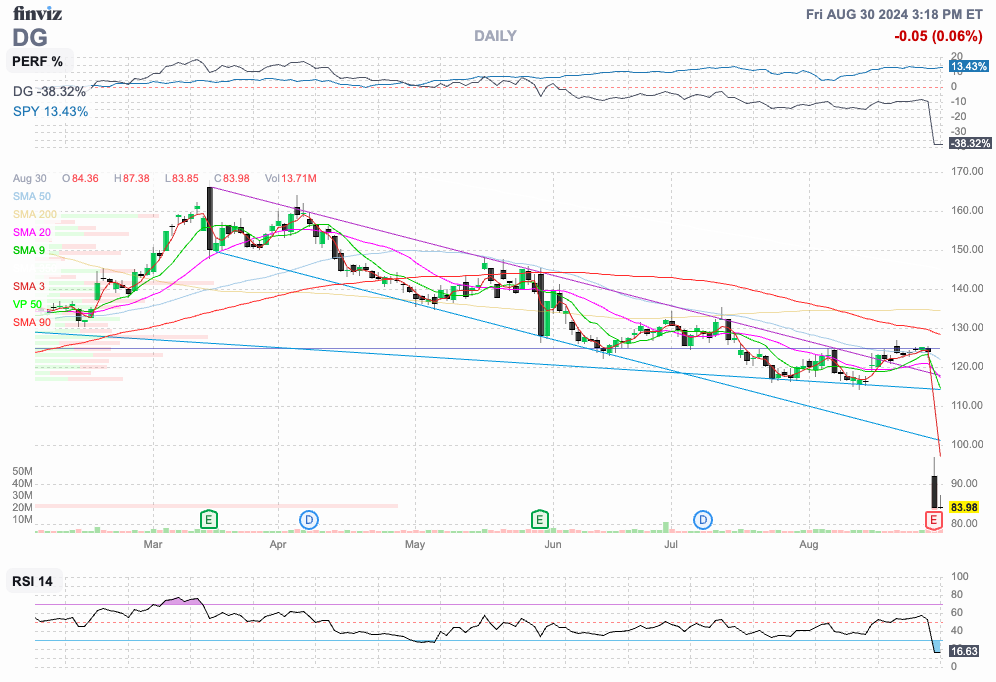Click the 150.00 price axis label

click(x=967, y=250)
